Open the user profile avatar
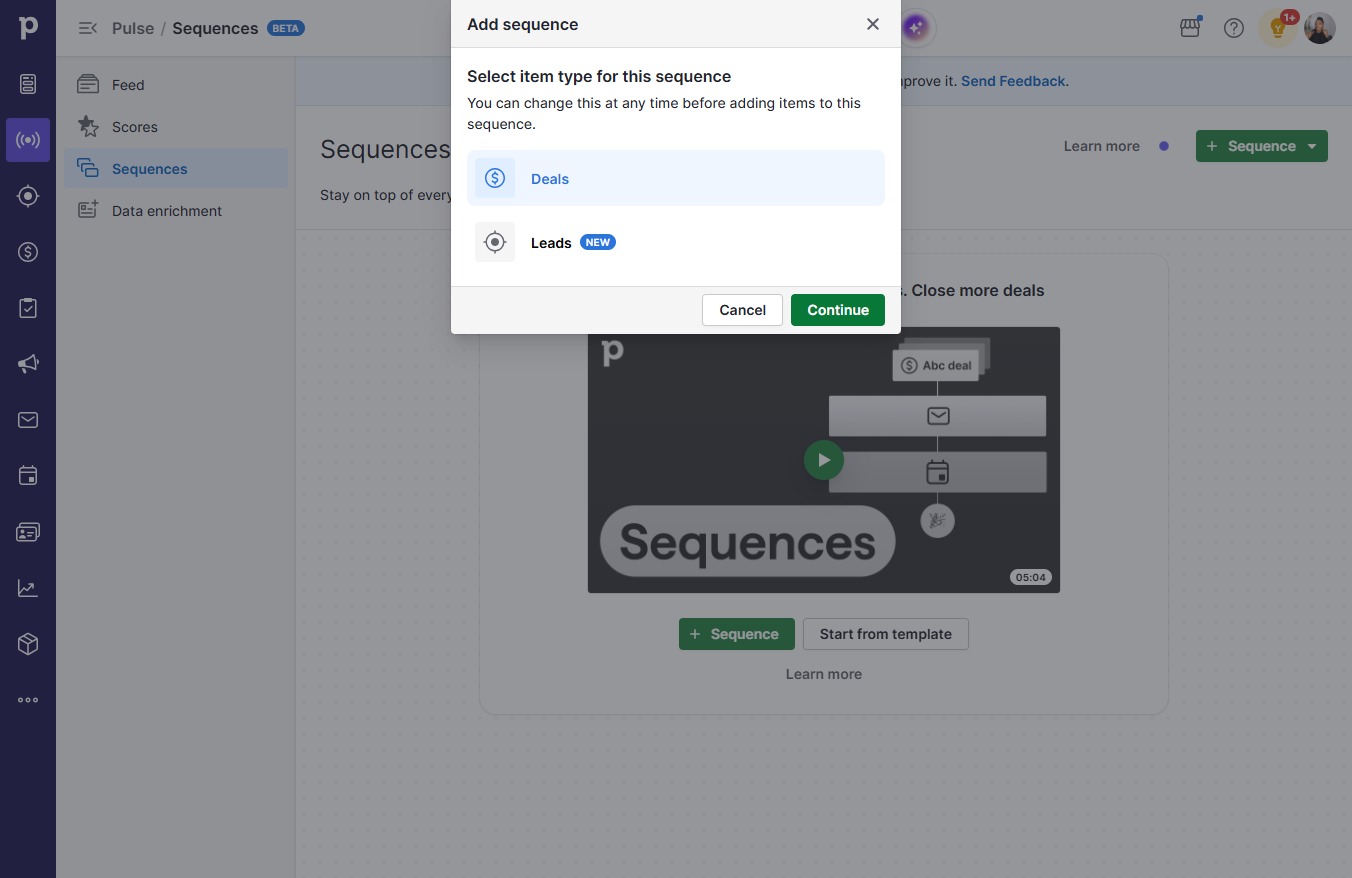Viewport: 1352px width, 878px height. (x=1320, y=28)
